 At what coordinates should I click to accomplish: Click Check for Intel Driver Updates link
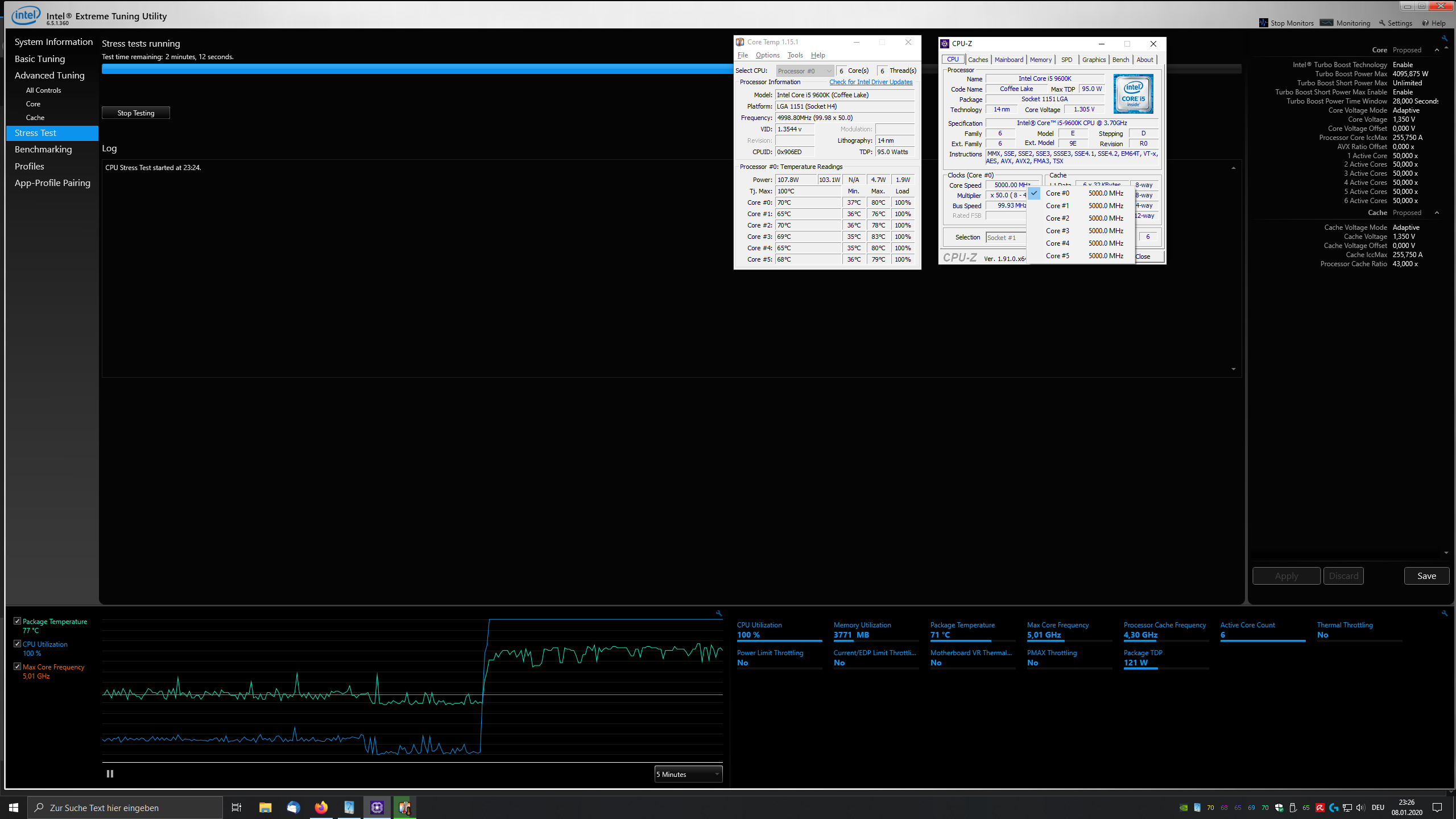[870, 82]
